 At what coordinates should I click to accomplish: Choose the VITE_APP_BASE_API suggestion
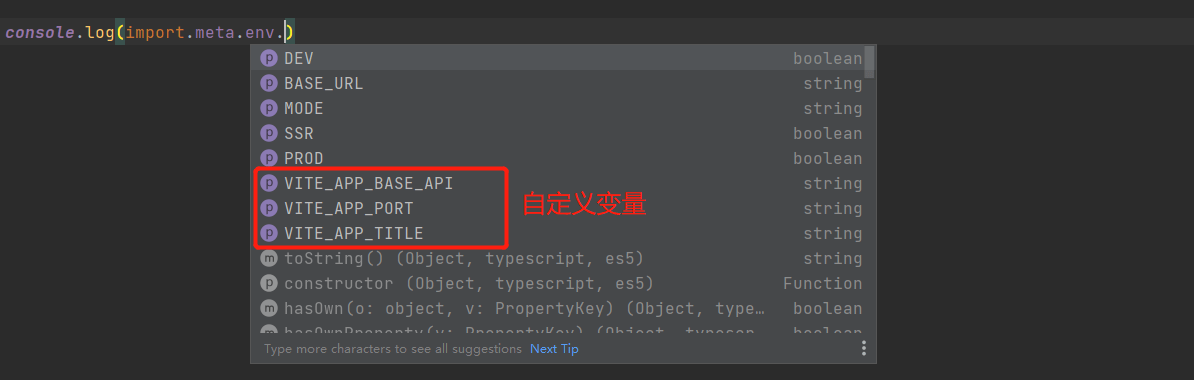(562, 184)
